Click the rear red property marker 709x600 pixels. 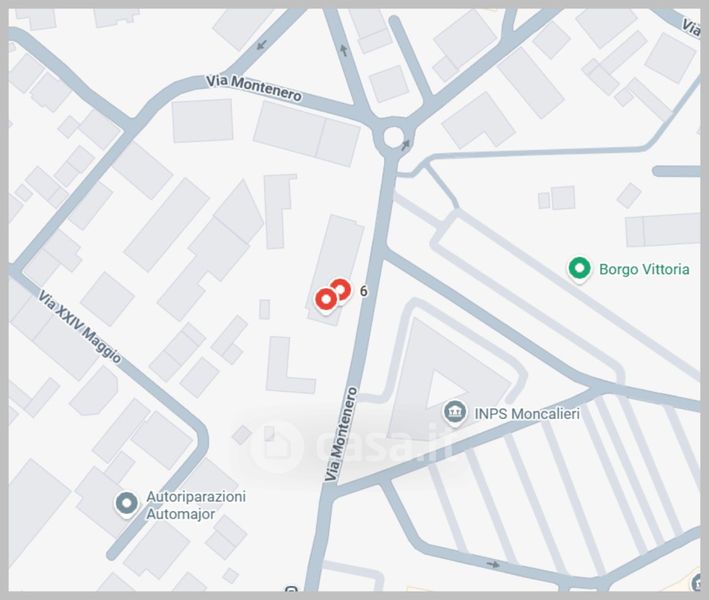[341, 289]
